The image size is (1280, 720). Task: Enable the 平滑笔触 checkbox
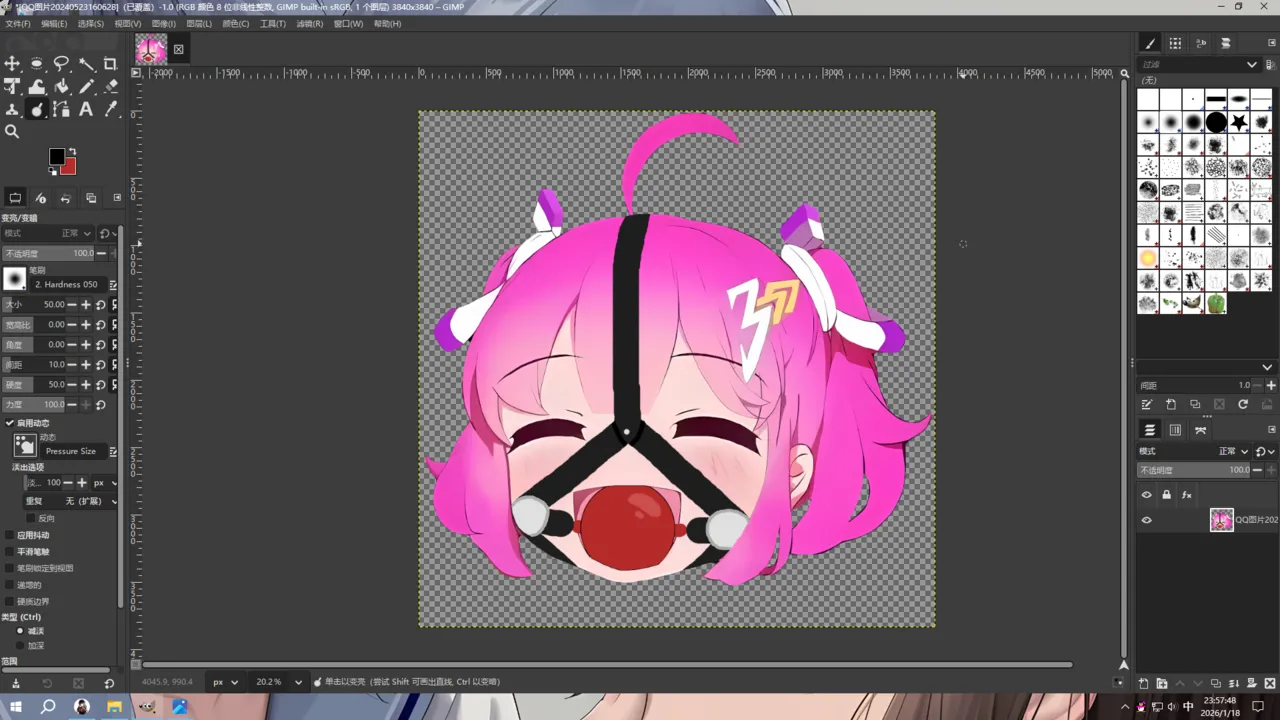point(10,552)
